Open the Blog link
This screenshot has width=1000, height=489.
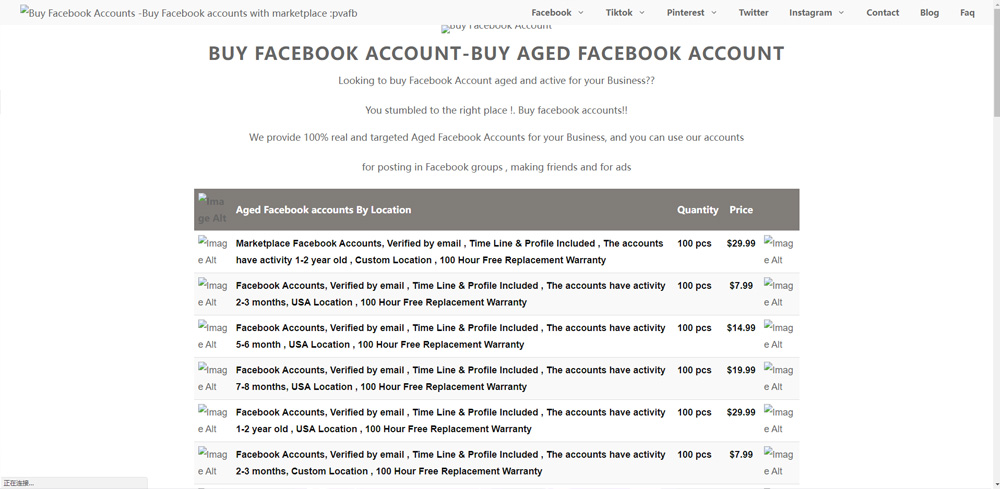(x=929, y=13)
